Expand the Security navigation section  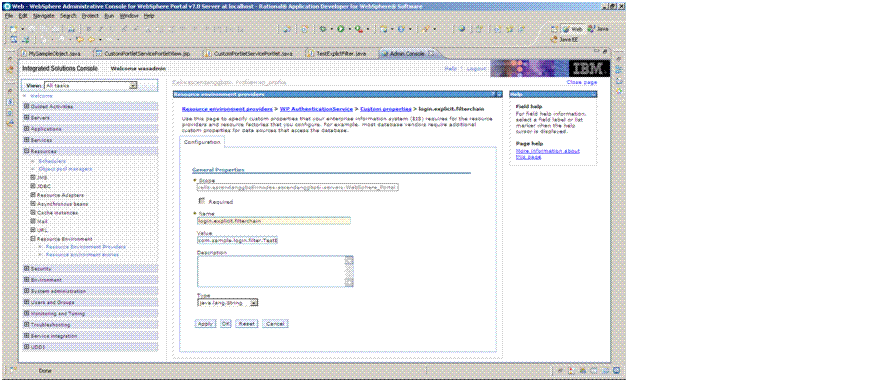26,268
